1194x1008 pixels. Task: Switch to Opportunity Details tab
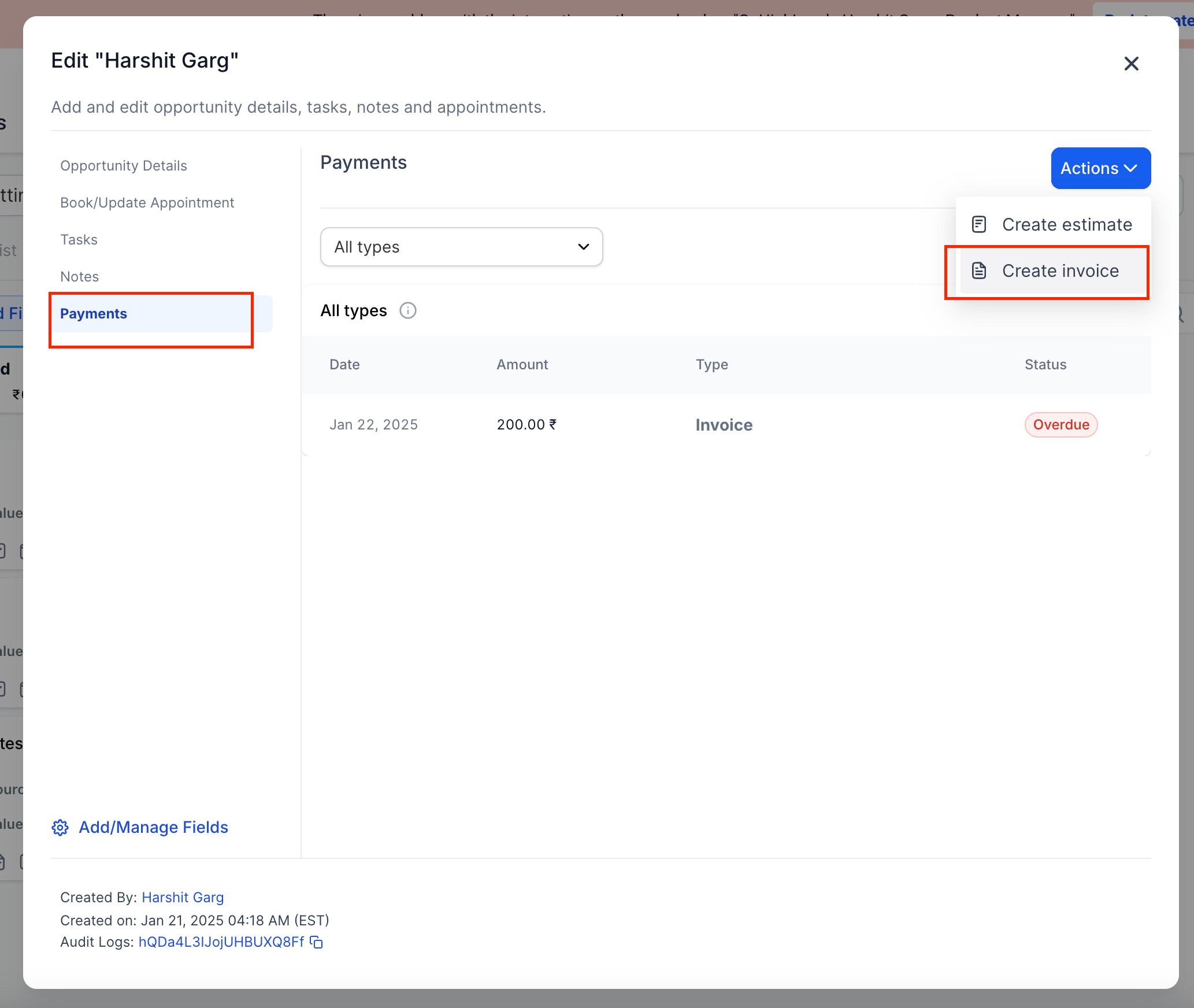coord(123,166)
